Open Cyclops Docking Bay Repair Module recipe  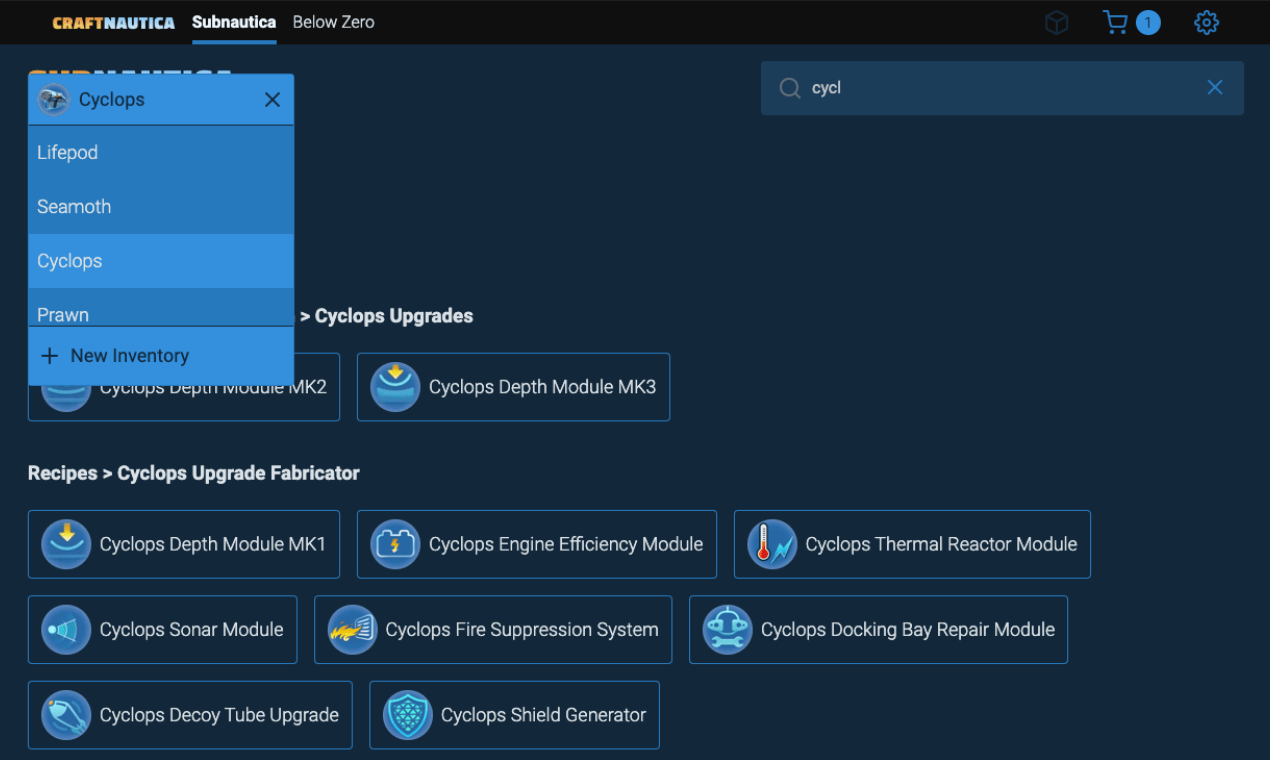tap(878, 630)
